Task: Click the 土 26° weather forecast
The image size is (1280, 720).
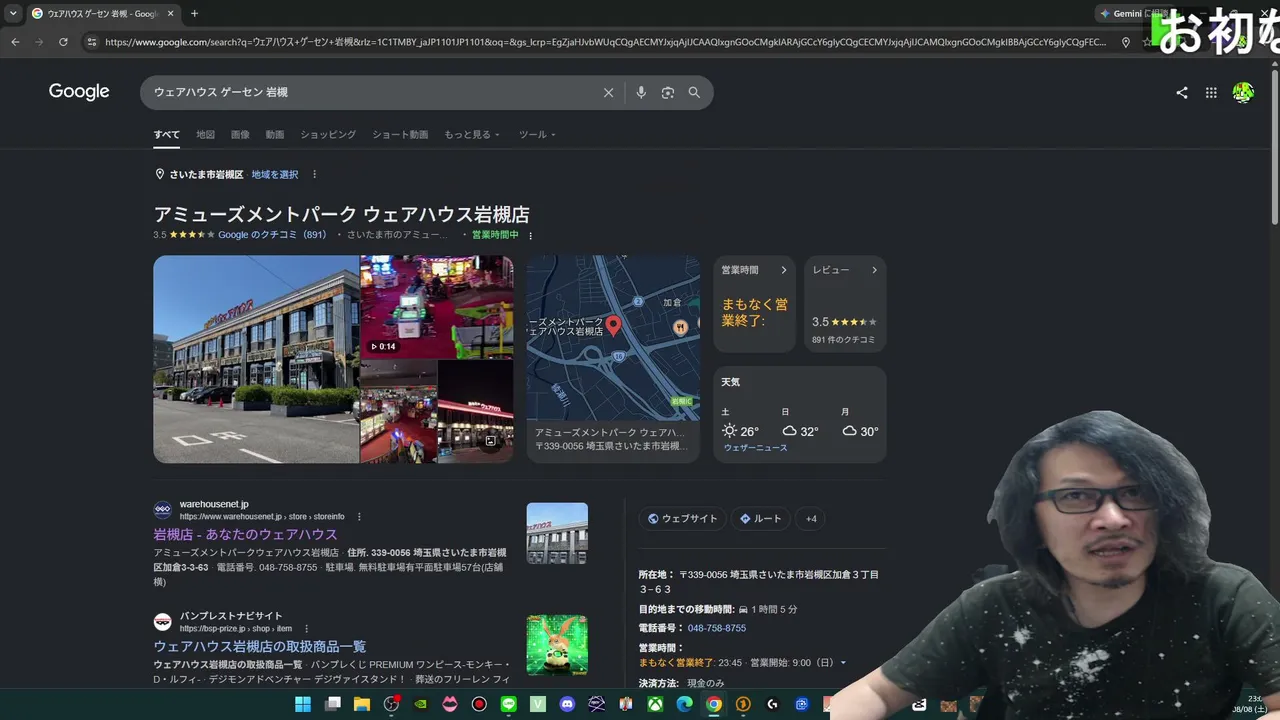Action: click(741, 425)
